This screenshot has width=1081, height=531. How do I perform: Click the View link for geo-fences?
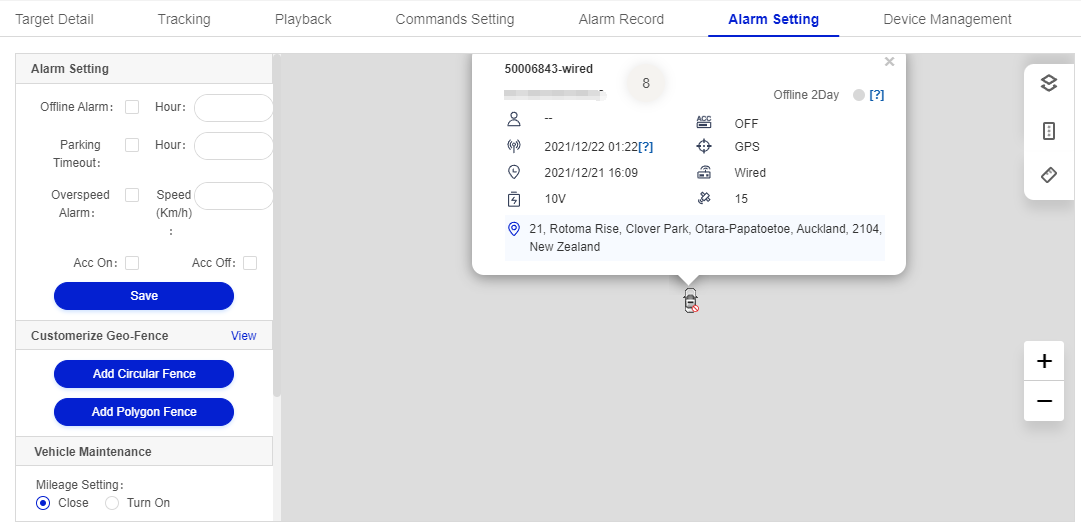click(244, 336)
